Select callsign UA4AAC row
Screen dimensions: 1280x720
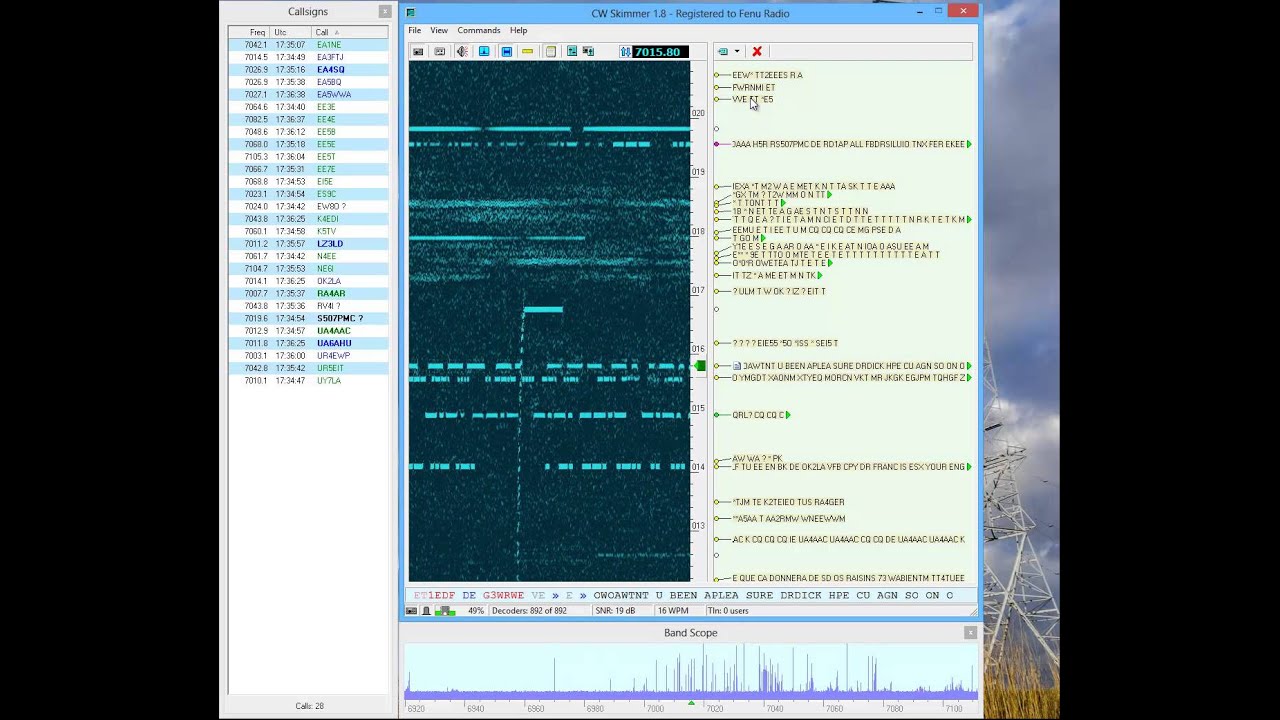(x=308, y=331)
